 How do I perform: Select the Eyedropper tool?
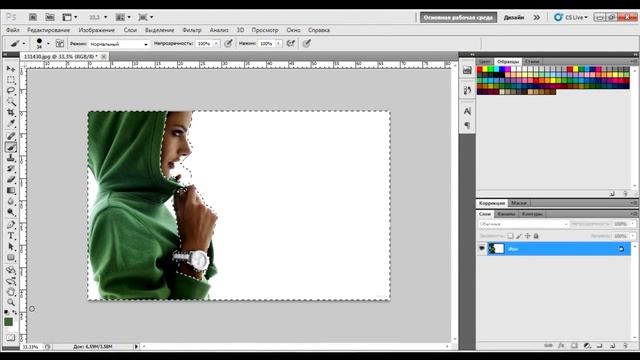[x=11, y=123]
